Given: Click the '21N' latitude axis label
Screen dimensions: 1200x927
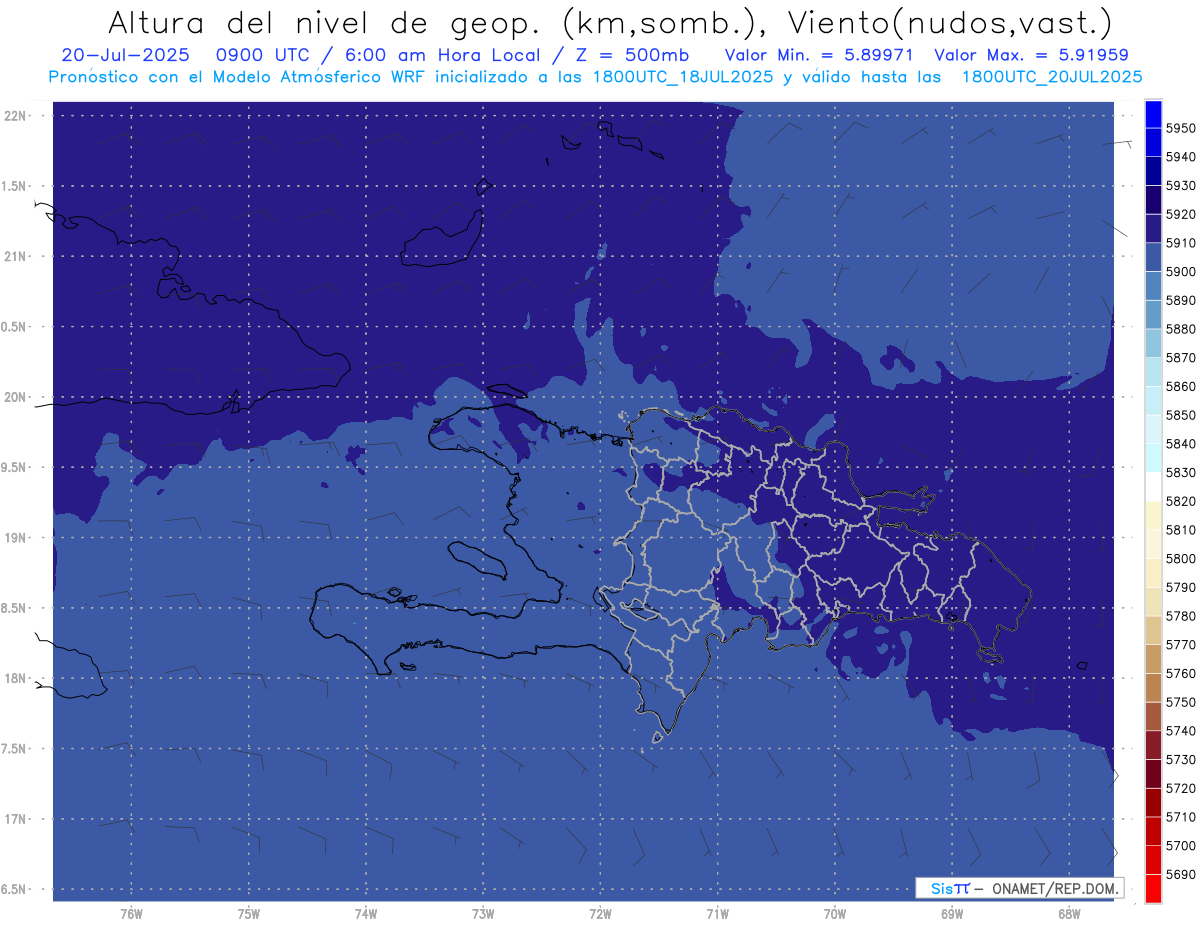Looking at the screenshot, I should click(x=14, y=257).
